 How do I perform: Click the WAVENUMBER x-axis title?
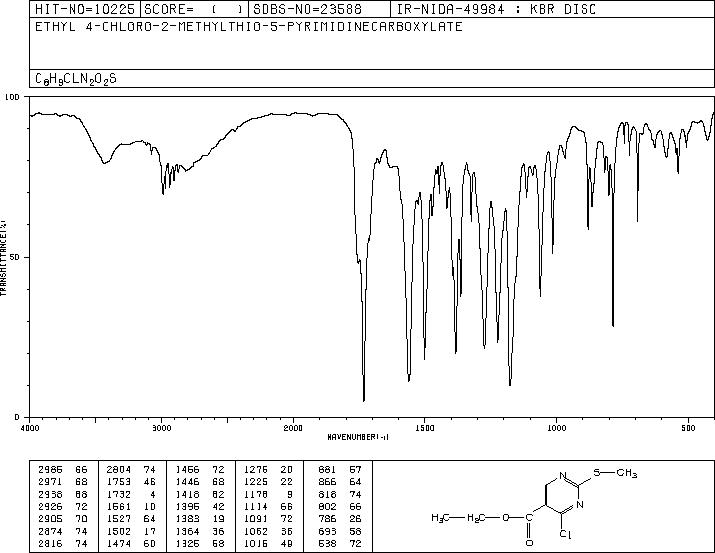pyautogui.click(x=358, y=437)
